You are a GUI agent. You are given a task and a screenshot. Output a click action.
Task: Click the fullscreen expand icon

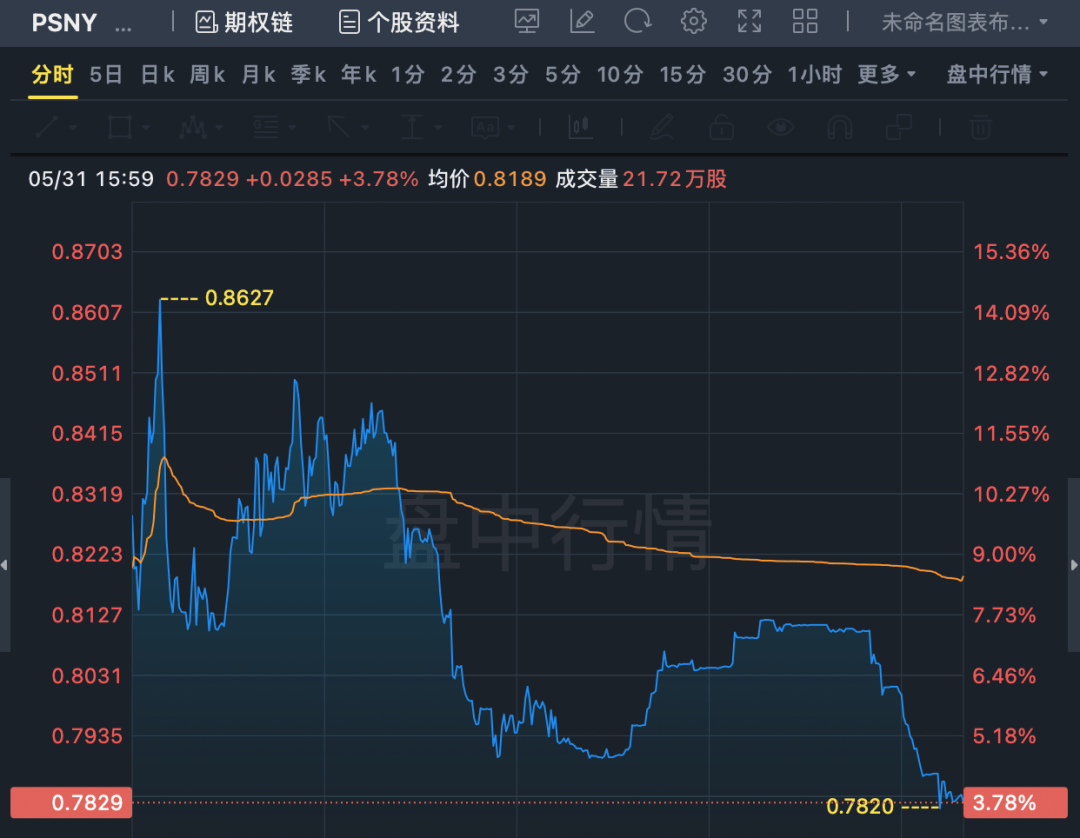750,21
